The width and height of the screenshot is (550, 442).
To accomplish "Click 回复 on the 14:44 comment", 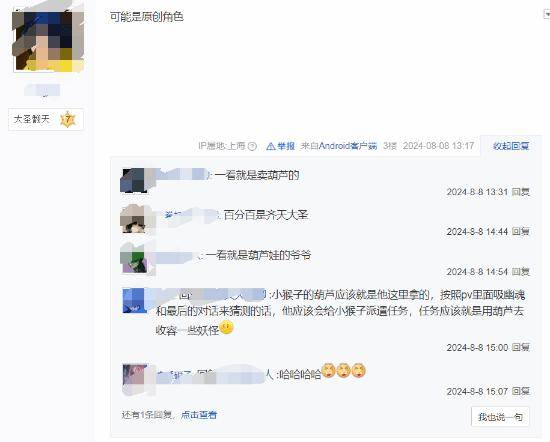I will coord(521,232).
